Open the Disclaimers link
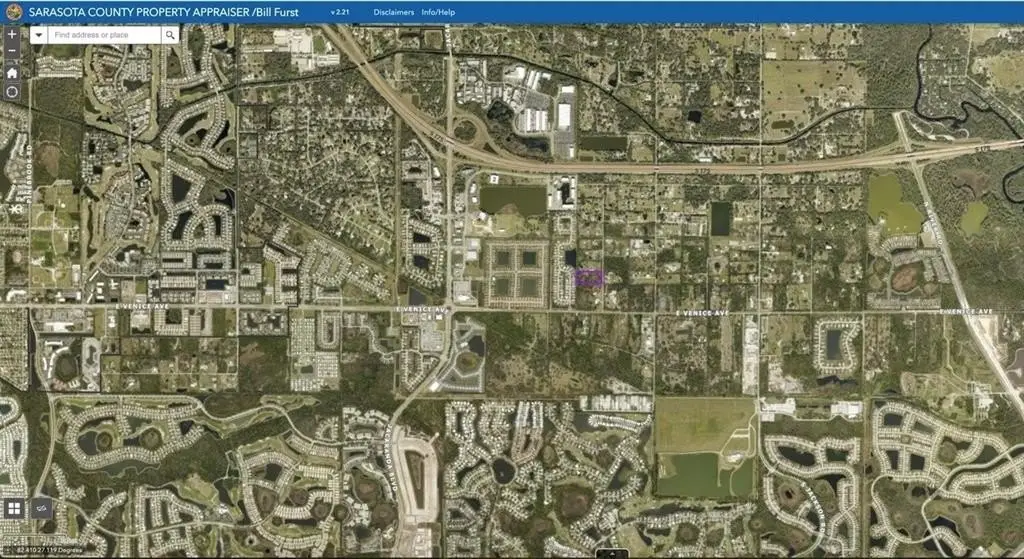Viewport: 1024px width, 559px height. pyautogui.click(x=392, y=12)
